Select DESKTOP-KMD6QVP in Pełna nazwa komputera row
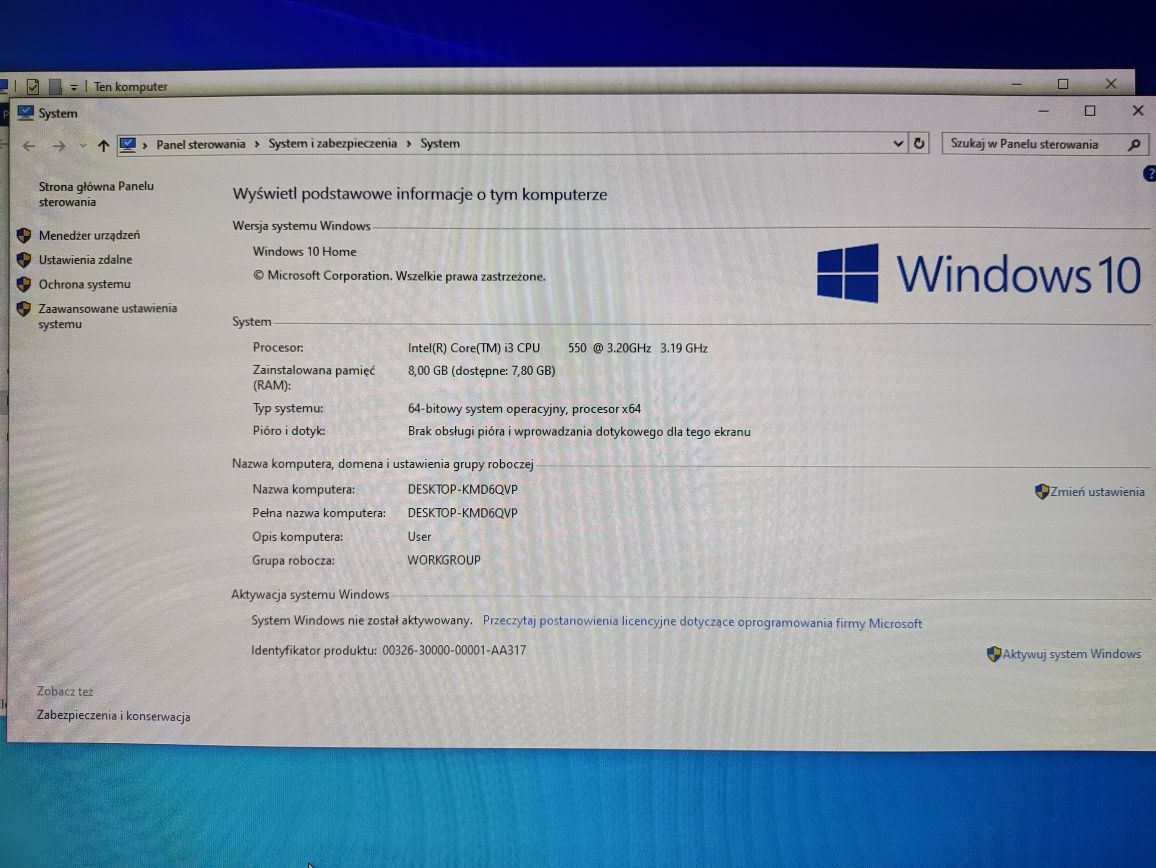1156x868 pixels. point(462,513)
